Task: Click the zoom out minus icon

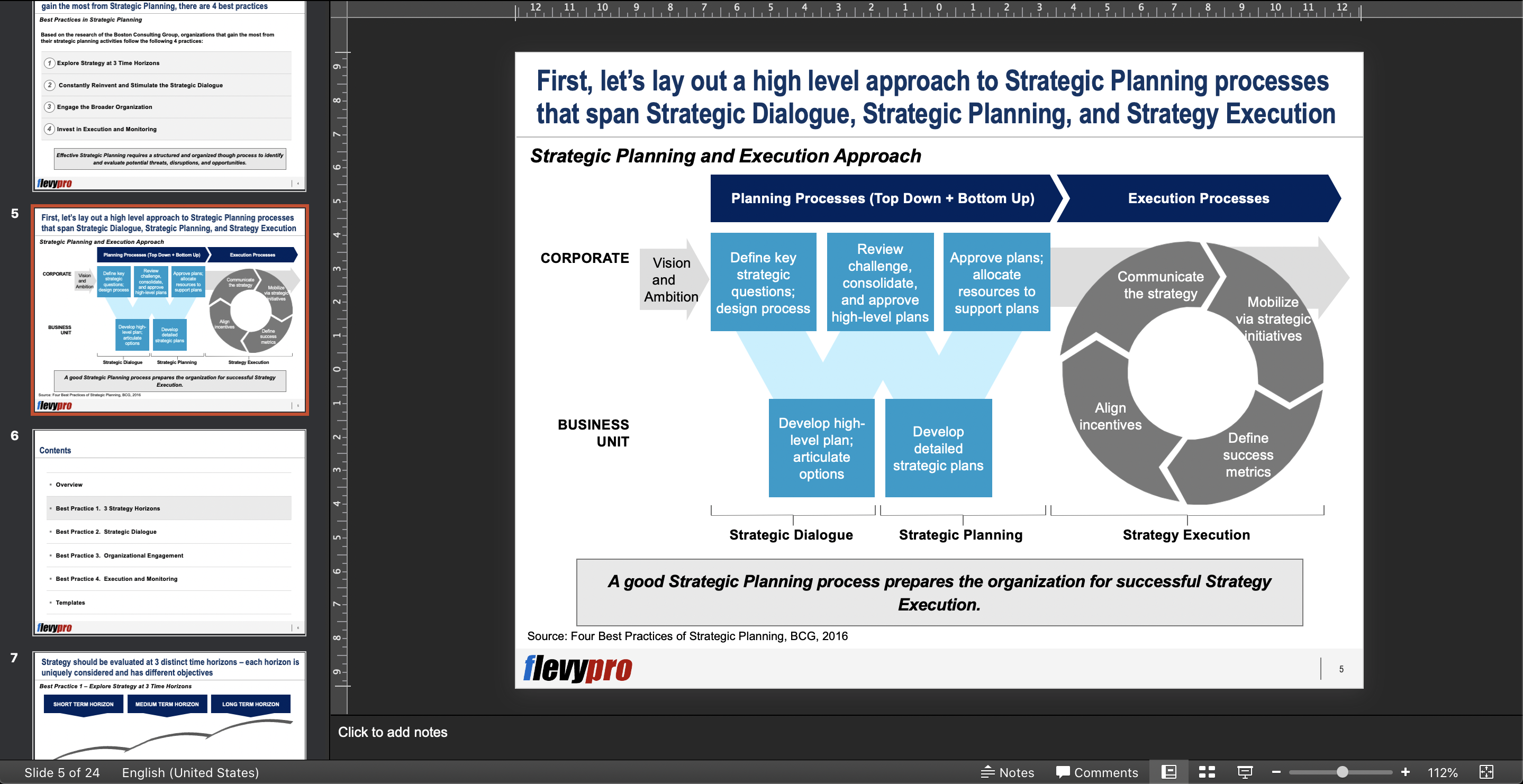Action: pos(1276,772)
